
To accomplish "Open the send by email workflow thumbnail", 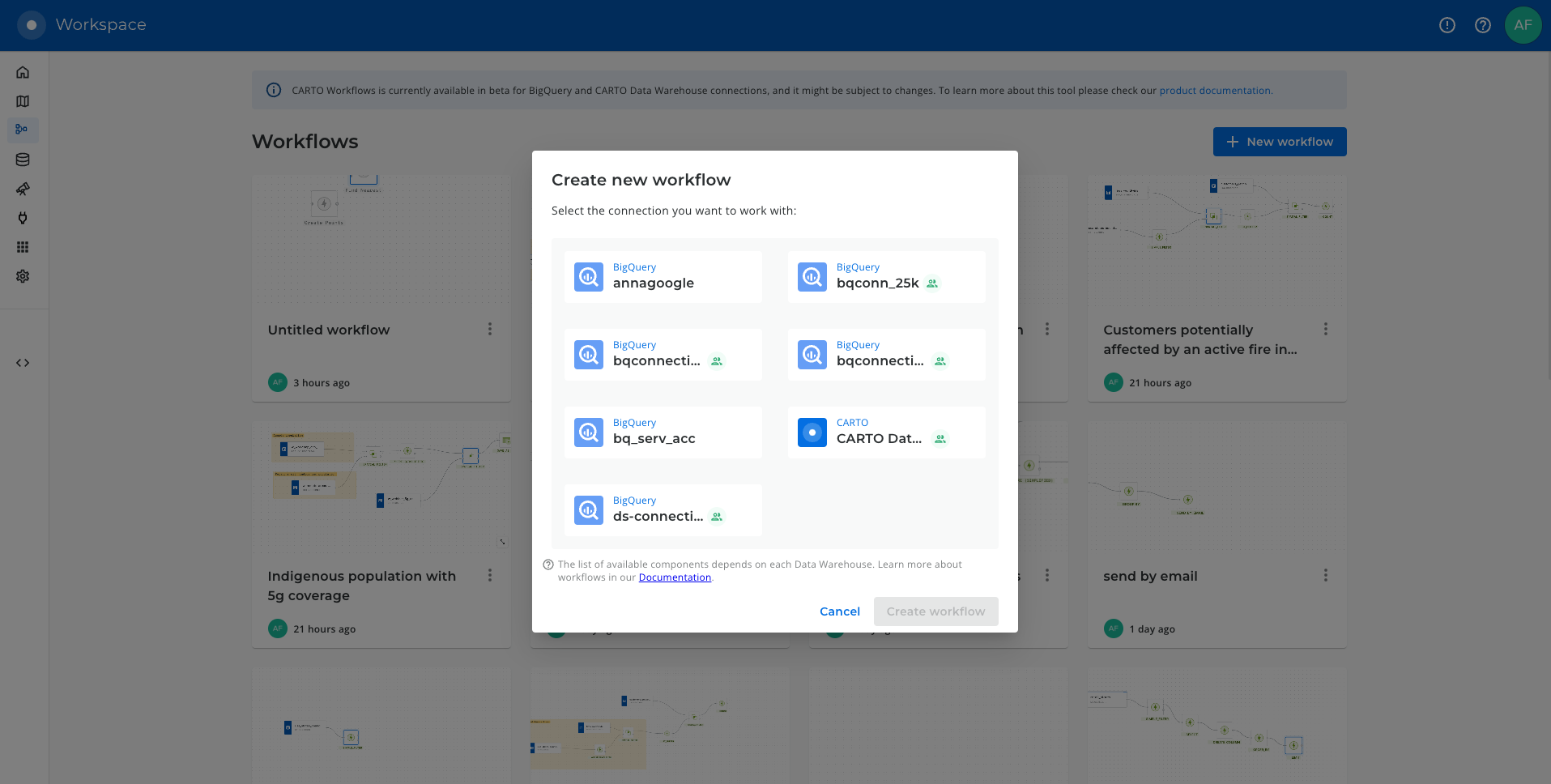I will 1217,487.
